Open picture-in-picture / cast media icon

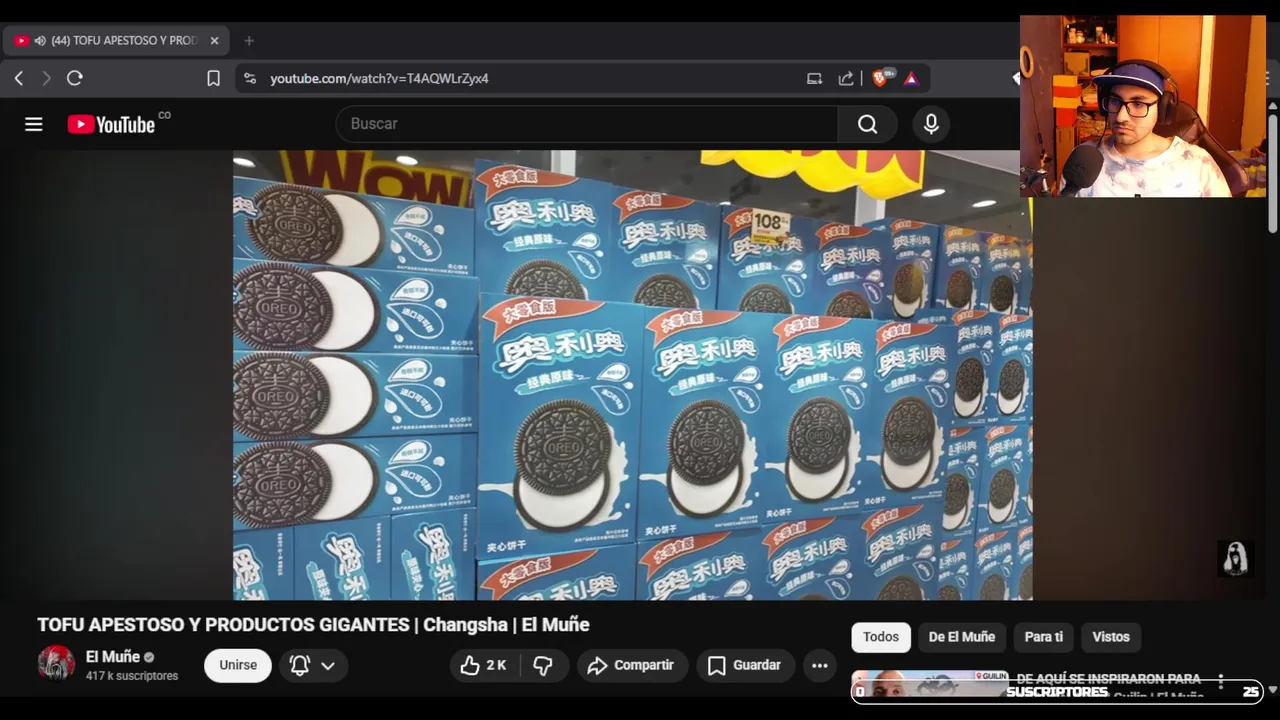pyautogui.click(x=814, y=78)
